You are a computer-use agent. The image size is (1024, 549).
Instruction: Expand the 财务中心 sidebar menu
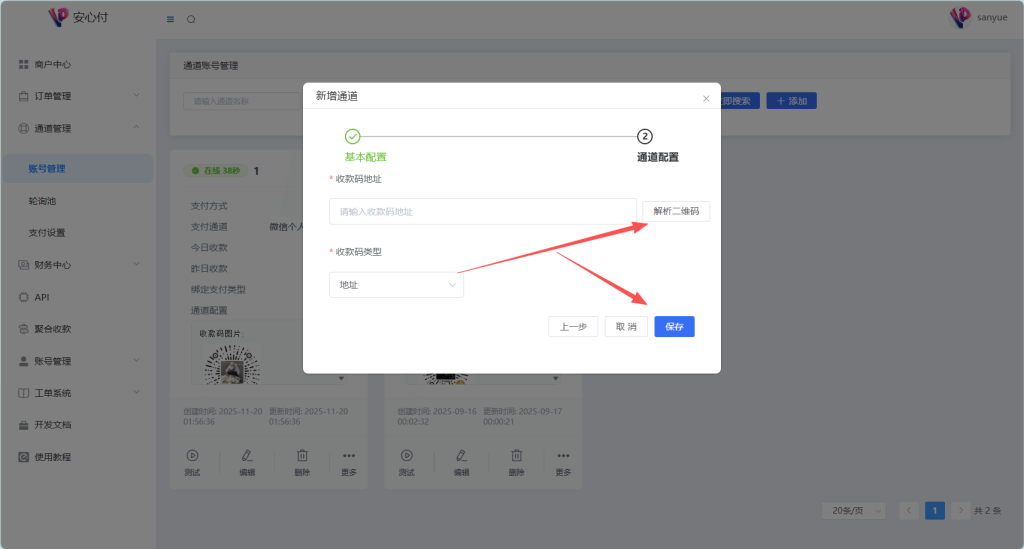[78, 265]
